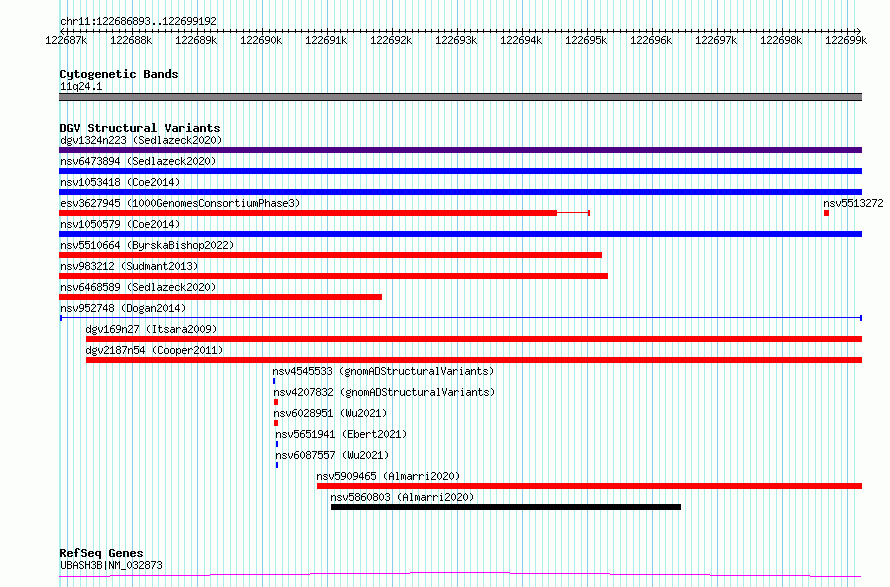
Task: Click the small blue nsv5651941 marker
Action: click(x=277, y=444)
